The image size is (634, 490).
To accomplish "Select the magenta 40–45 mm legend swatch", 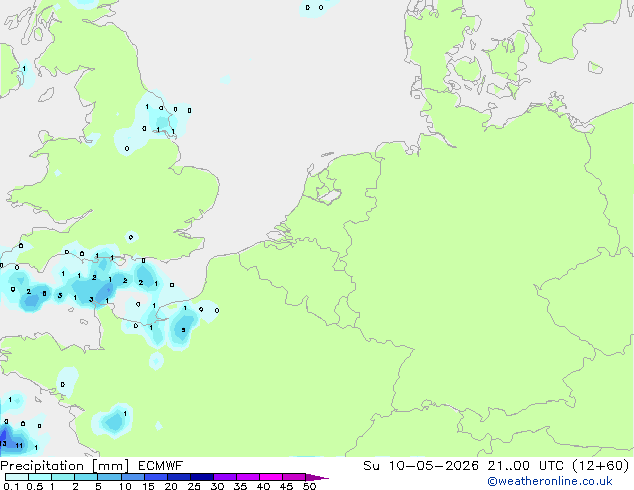I will pyautogui.click(x=271, y=477).
